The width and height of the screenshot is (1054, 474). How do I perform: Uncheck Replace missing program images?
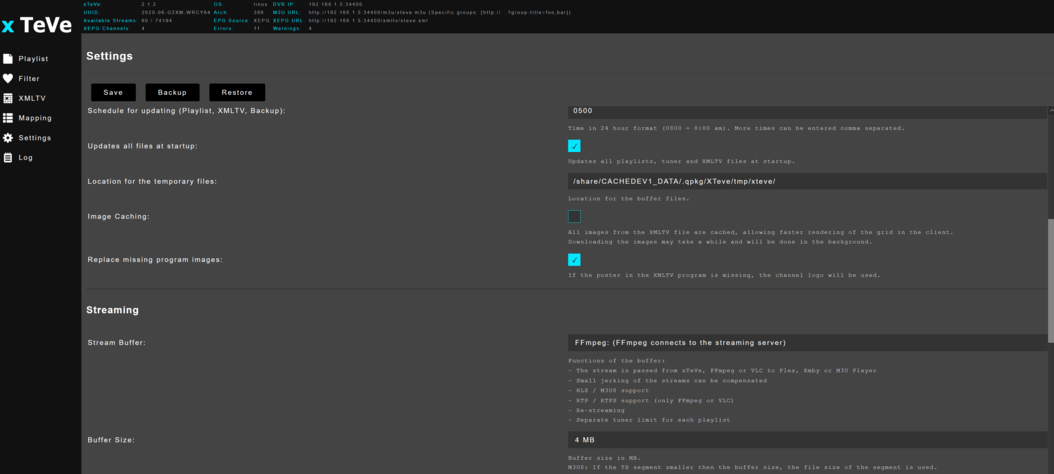(574, 260)
